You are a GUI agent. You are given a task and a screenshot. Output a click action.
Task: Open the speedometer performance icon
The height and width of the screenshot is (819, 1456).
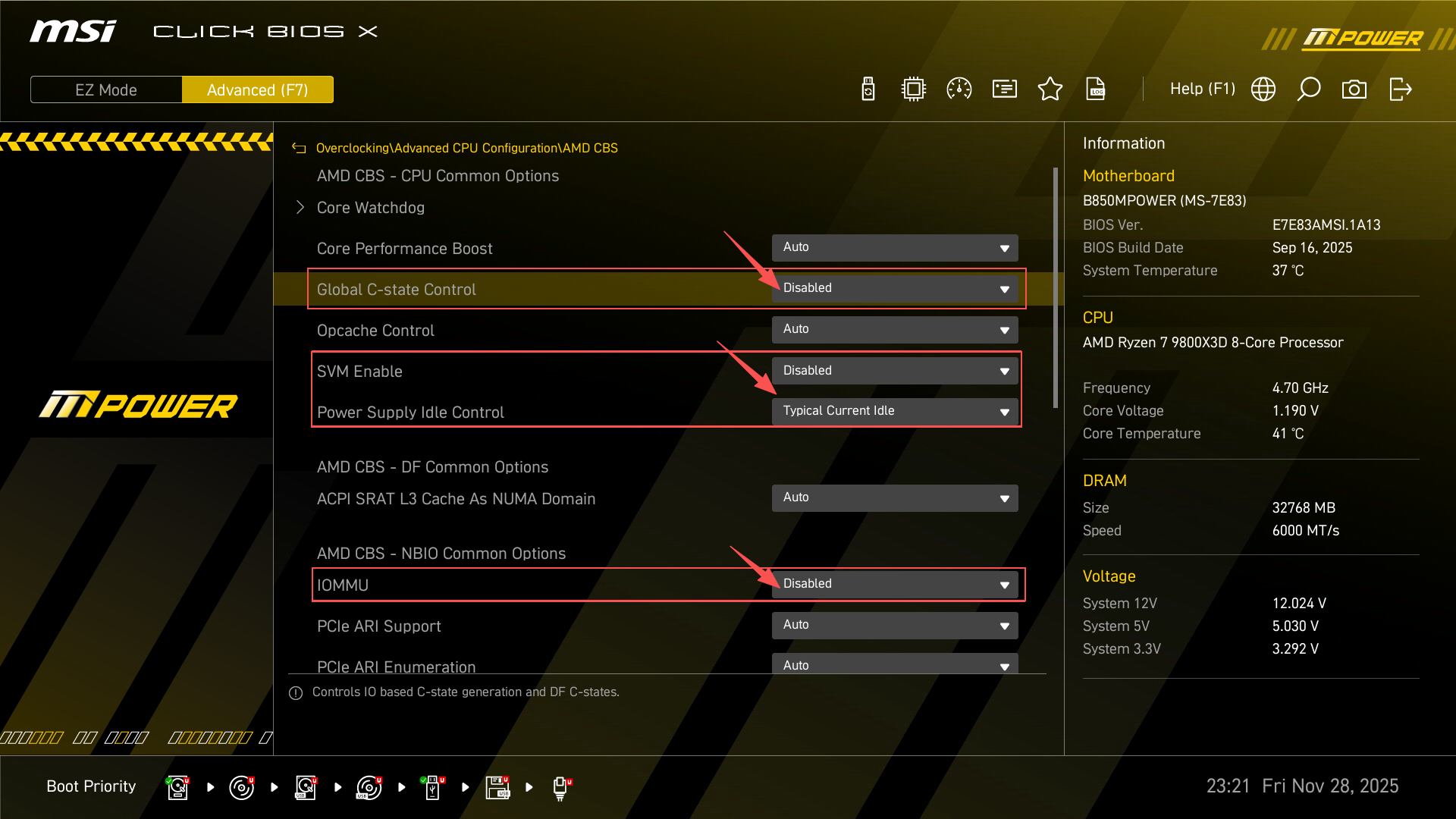pos(959,89)
